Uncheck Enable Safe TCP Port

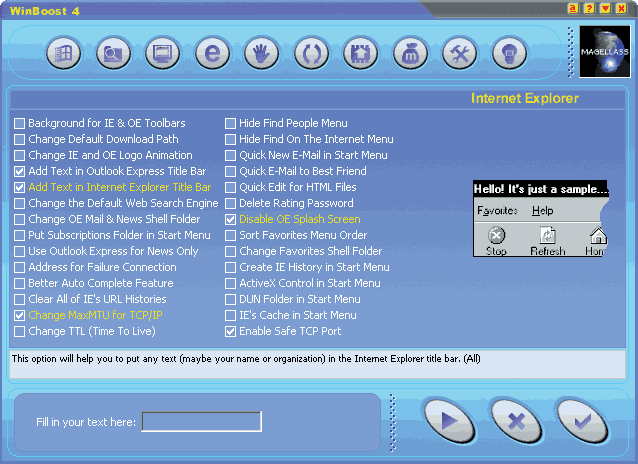[231, 332]
